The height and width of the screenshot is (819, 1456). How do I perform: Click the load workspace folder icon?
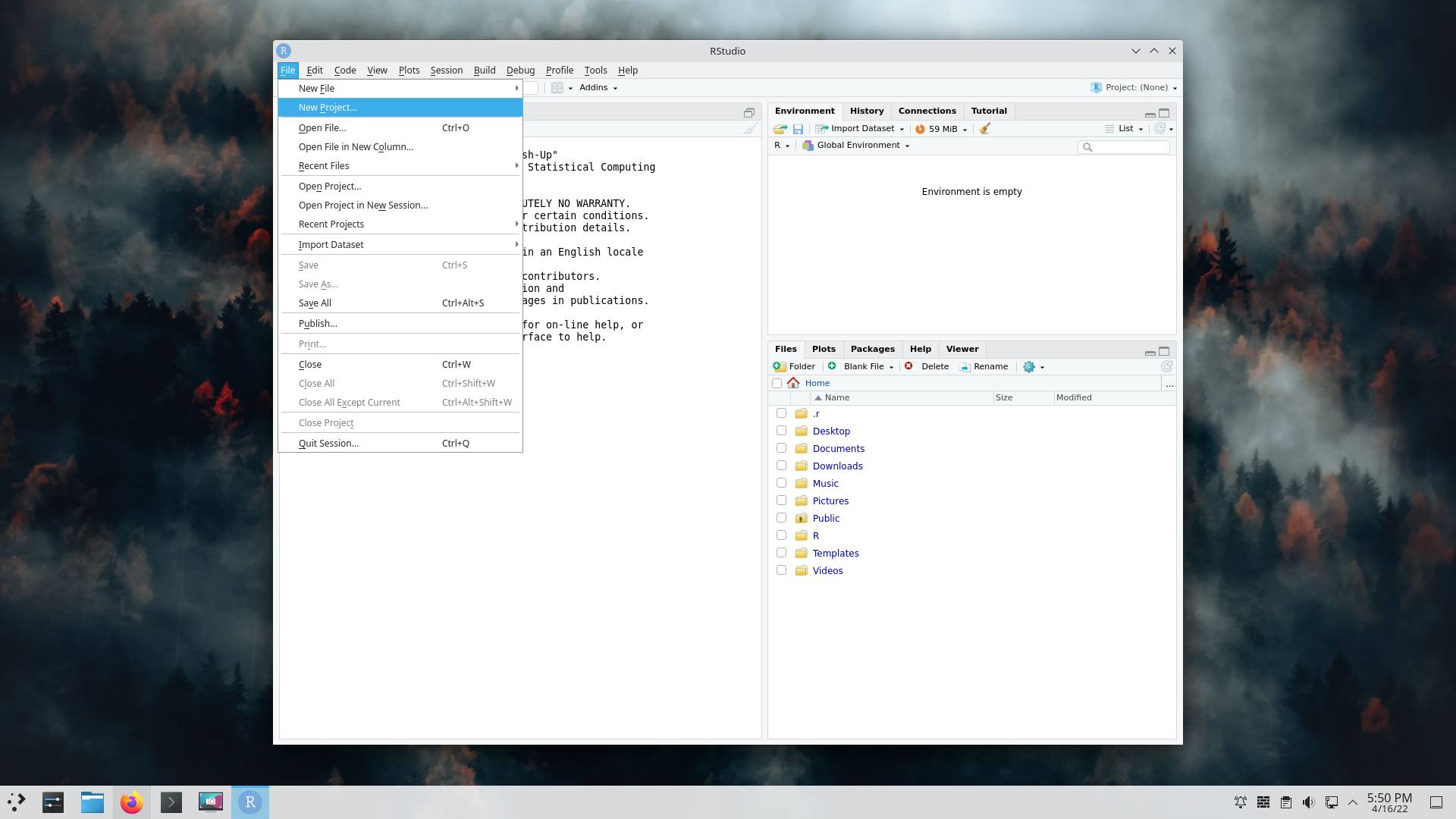coord(780,129)
